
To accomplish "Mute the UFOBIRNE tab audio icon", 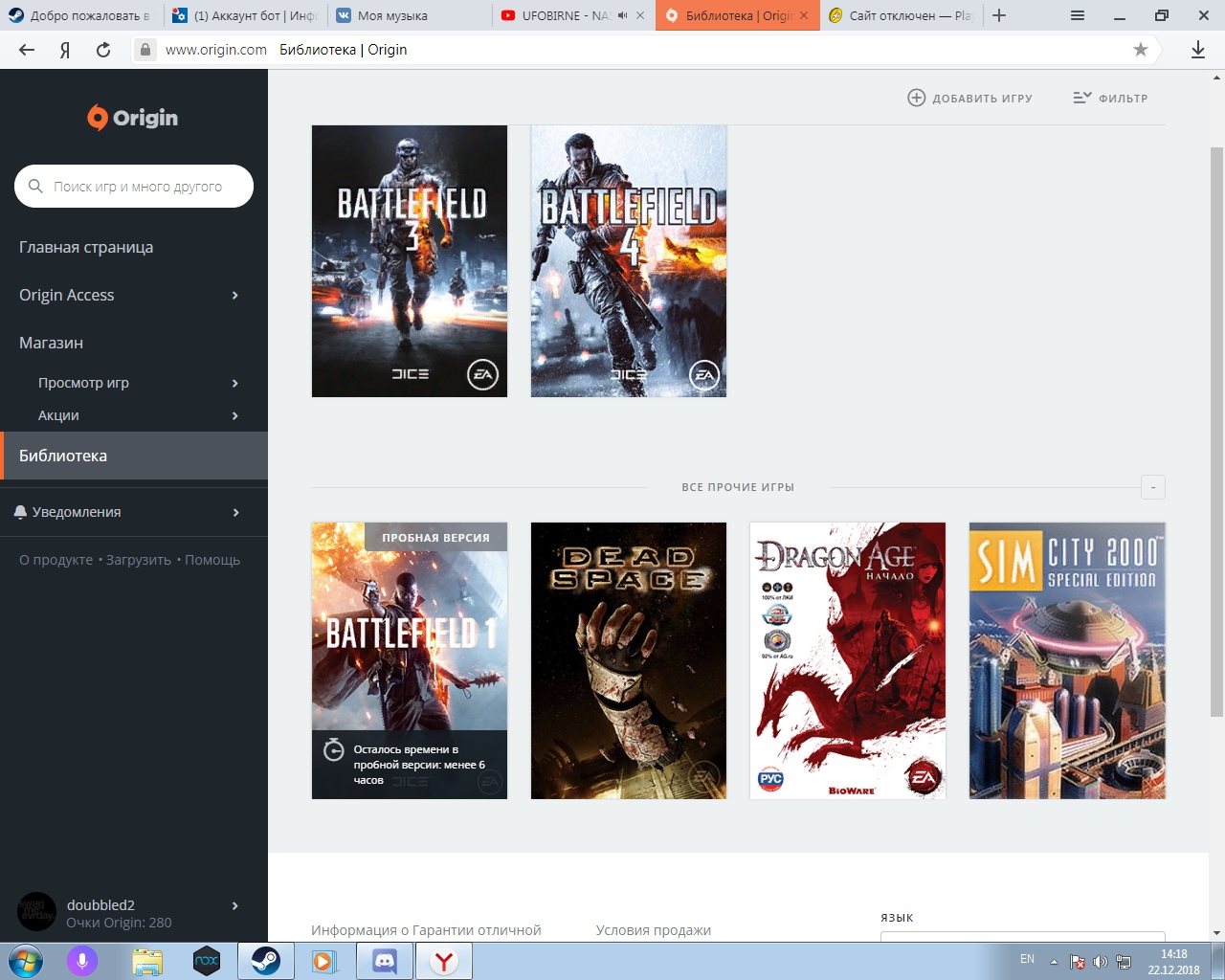I will (x=623, y=15).
